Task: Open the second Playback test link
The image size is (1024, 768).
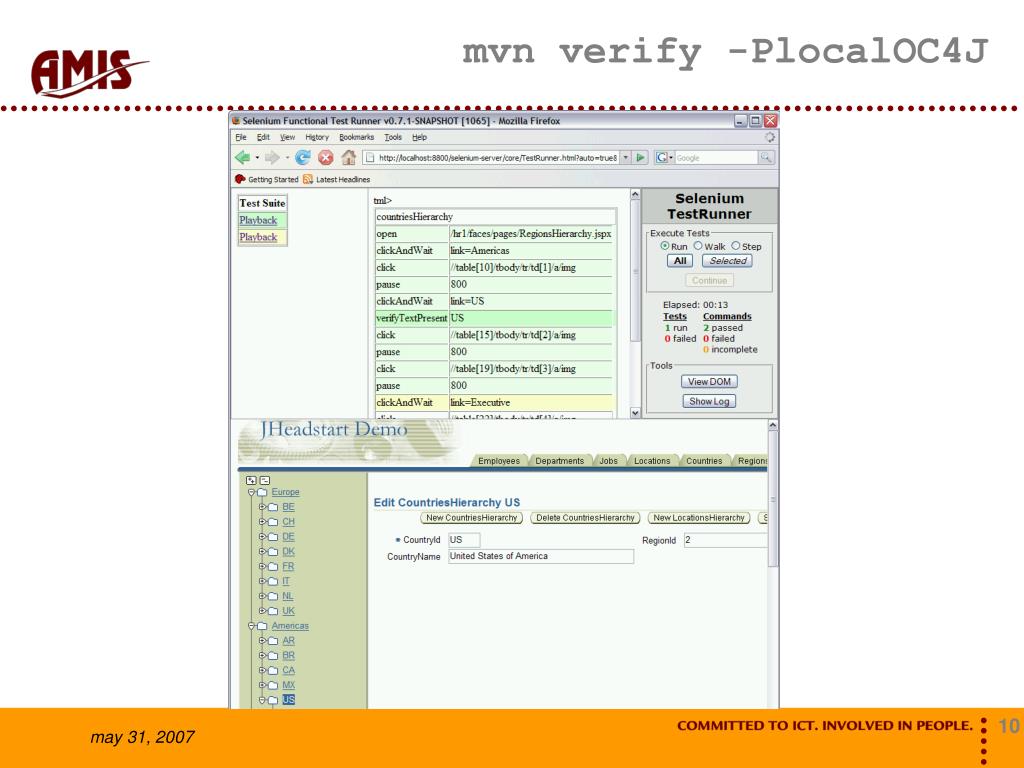Action: 258,237
